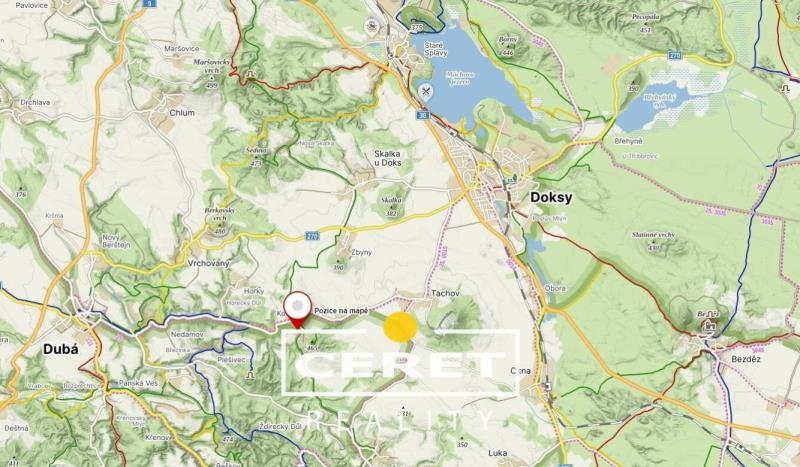800x467 pixels.
Task: Open the castle icon above Bezděz
Action: pyautogui.click(x=708, y=324)
